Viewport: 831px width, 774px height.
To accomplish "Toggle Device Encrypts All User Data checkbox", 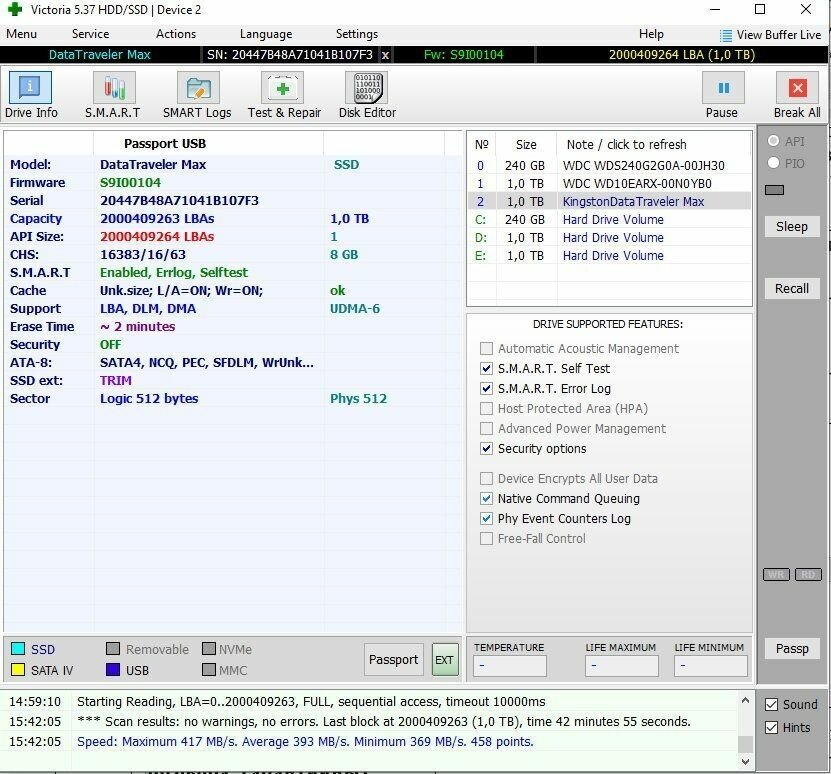I will (x=486, y=479).
